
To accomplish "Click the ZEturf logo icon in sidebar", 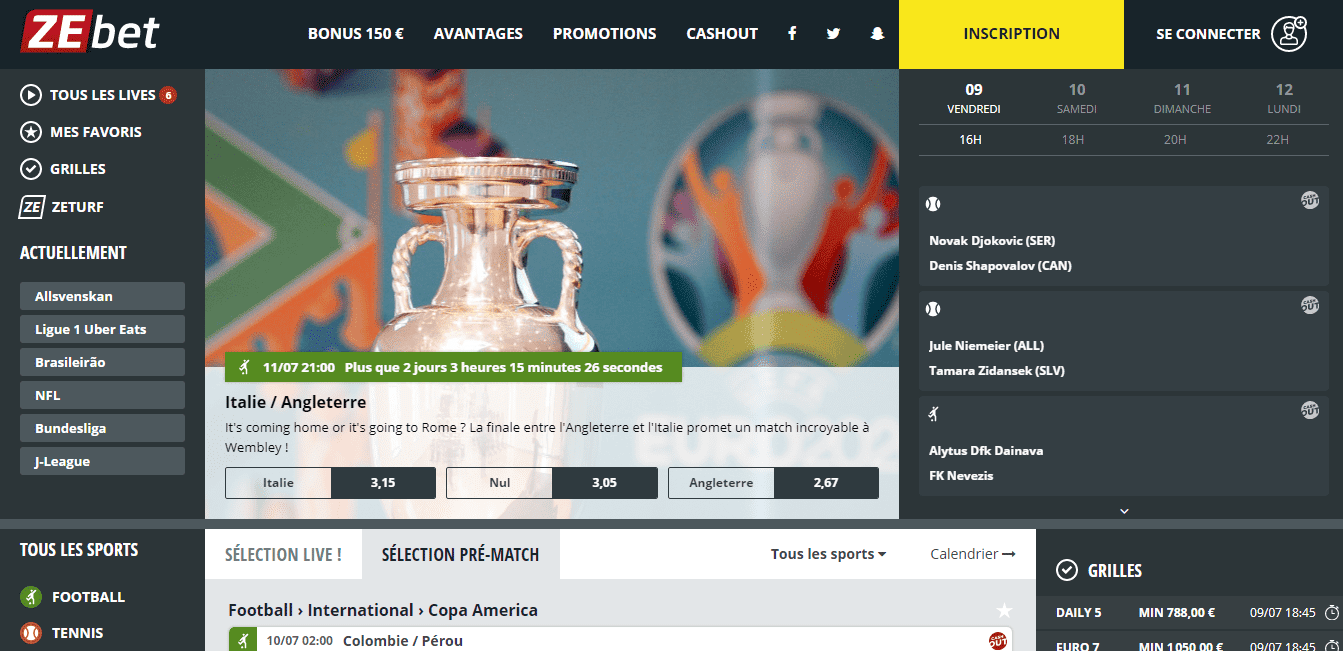I will pyautogui.click(x=32, y=207).
